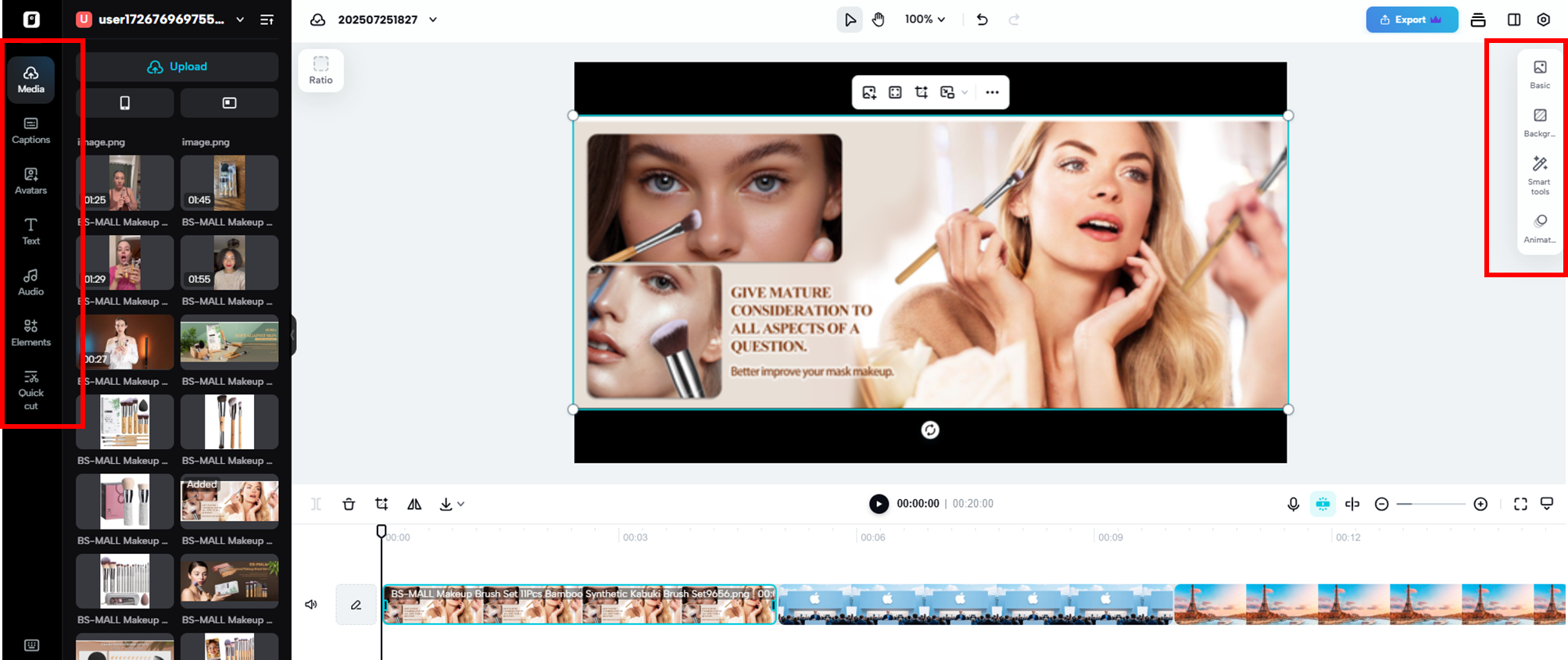Click the split clip icon in timeline toolbar
The height and width of the screenshot is (660, 1568).
316,504
